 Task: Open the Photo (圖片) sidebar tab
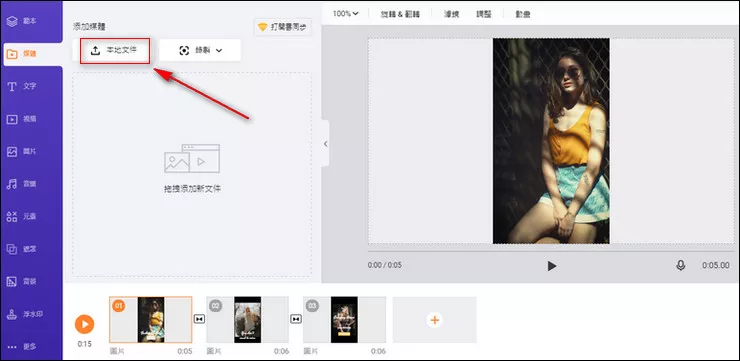click(22, 151)
